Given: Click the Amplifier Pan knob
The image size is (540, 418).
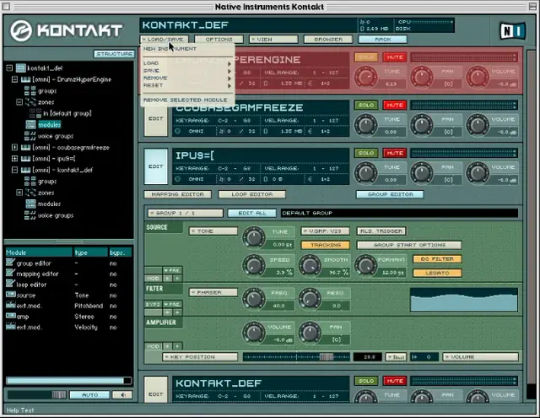Looking at the screenshot, I should 310,332.
